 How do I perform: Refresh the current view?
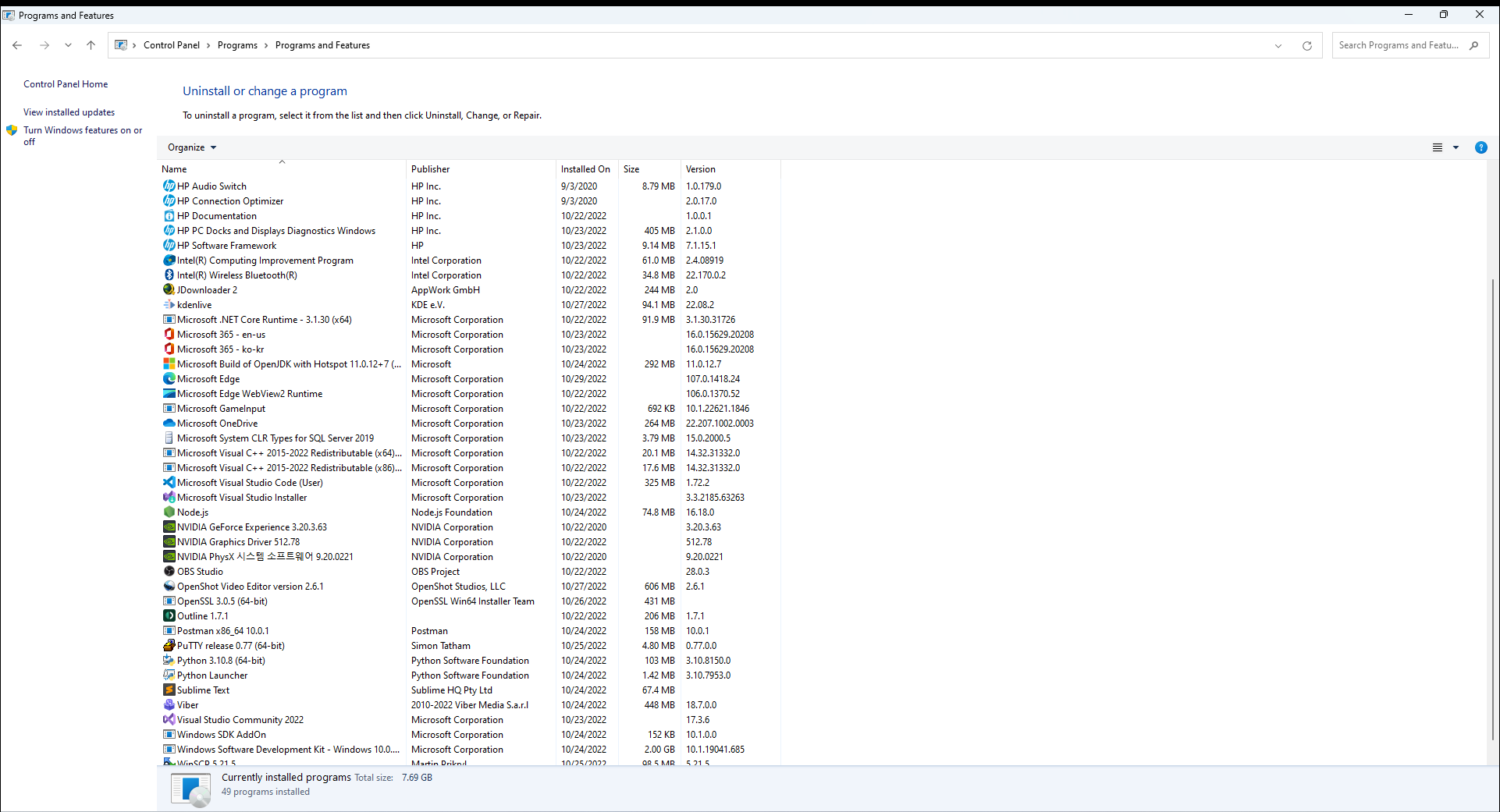point(1306,45)
